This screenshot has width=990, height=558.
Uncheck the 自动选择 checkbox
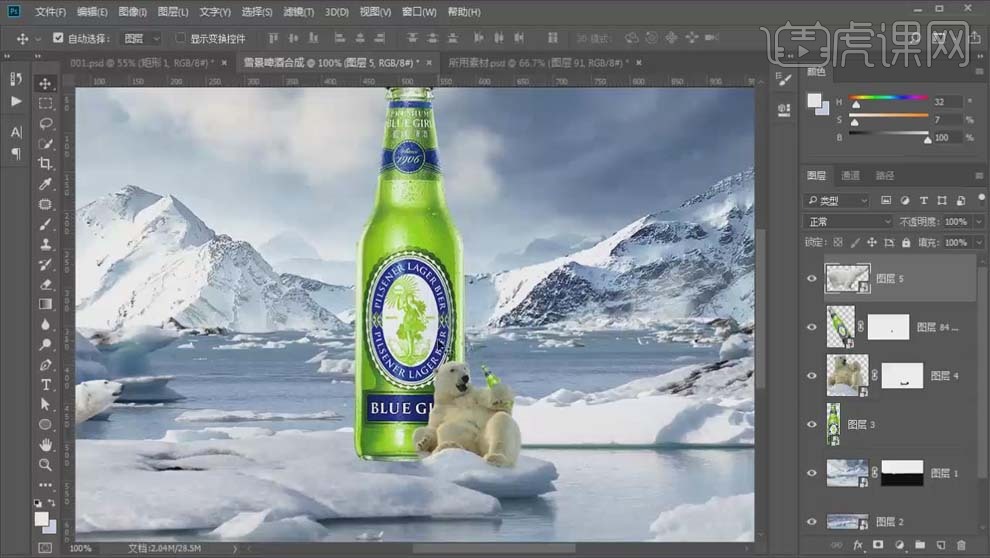click(57, 38)
